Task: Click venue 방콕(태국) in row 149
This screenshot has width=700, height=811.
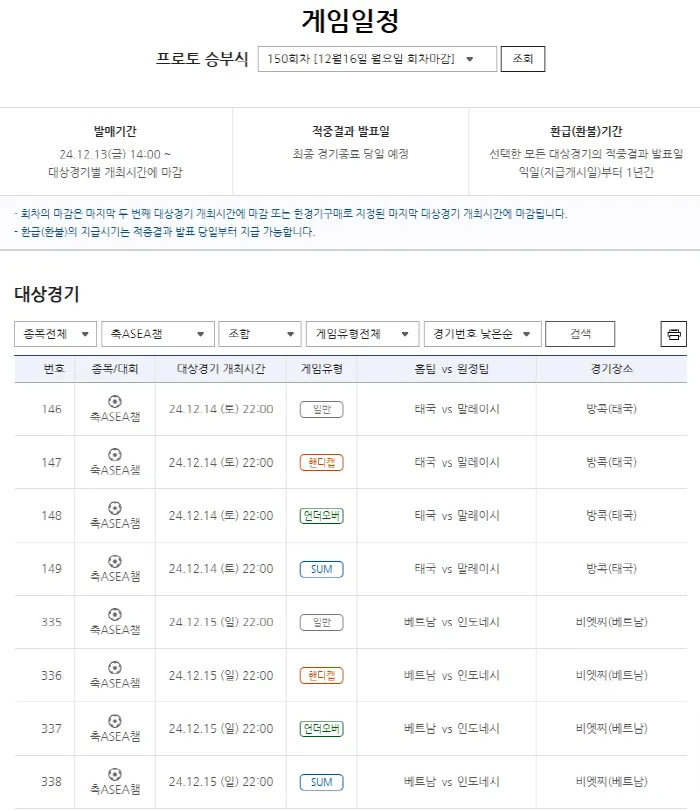Action: [x=612, y=568]
